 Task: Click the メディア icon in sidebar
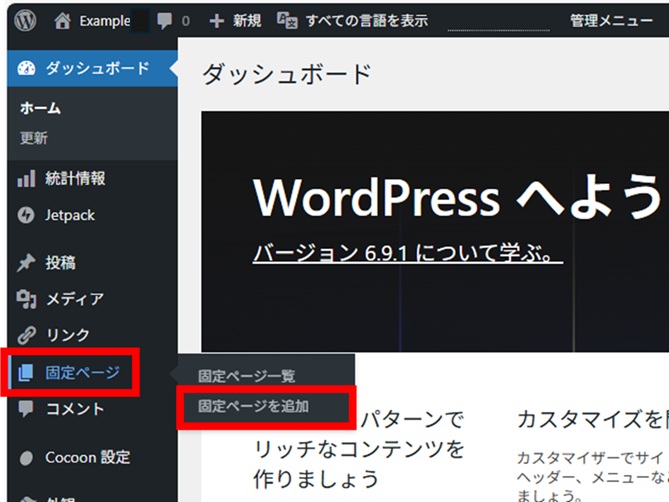(x=27, y=299)
